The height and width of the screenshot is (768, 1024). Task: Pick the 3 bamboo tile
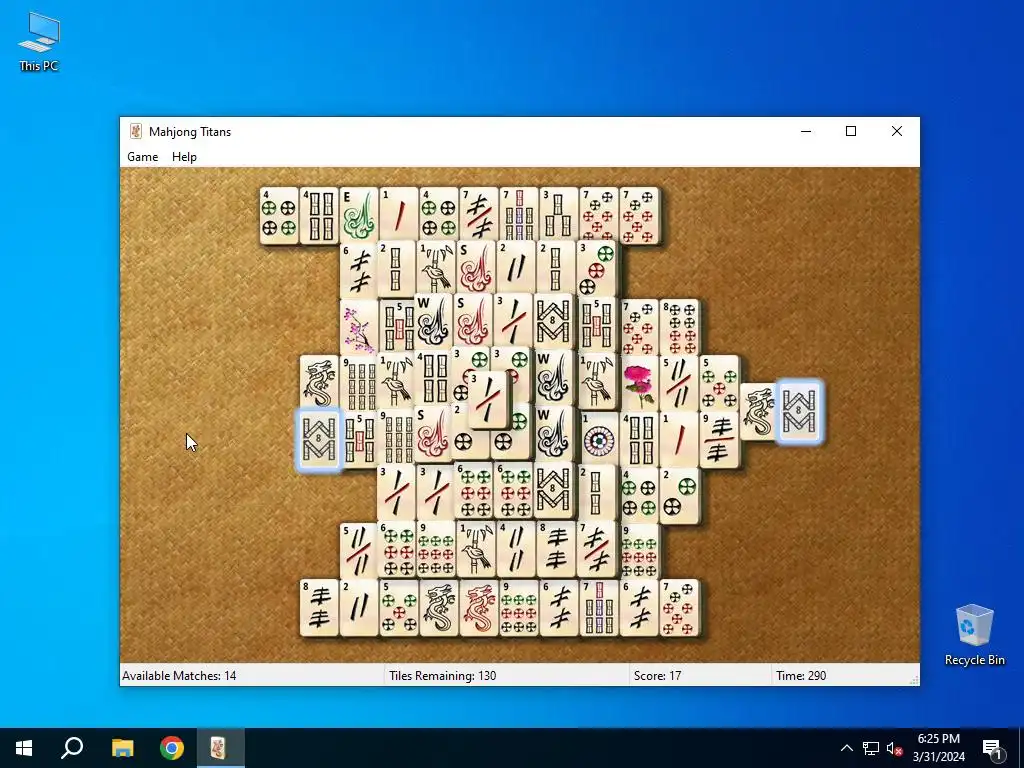pos(559,215)
